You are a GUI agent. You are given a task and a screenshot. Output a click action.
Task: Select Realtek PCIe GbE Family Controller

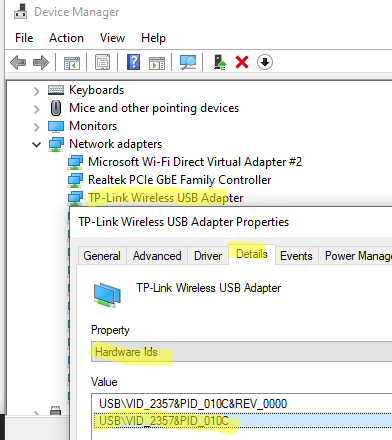pyautogui.click(x=179, y=180)
